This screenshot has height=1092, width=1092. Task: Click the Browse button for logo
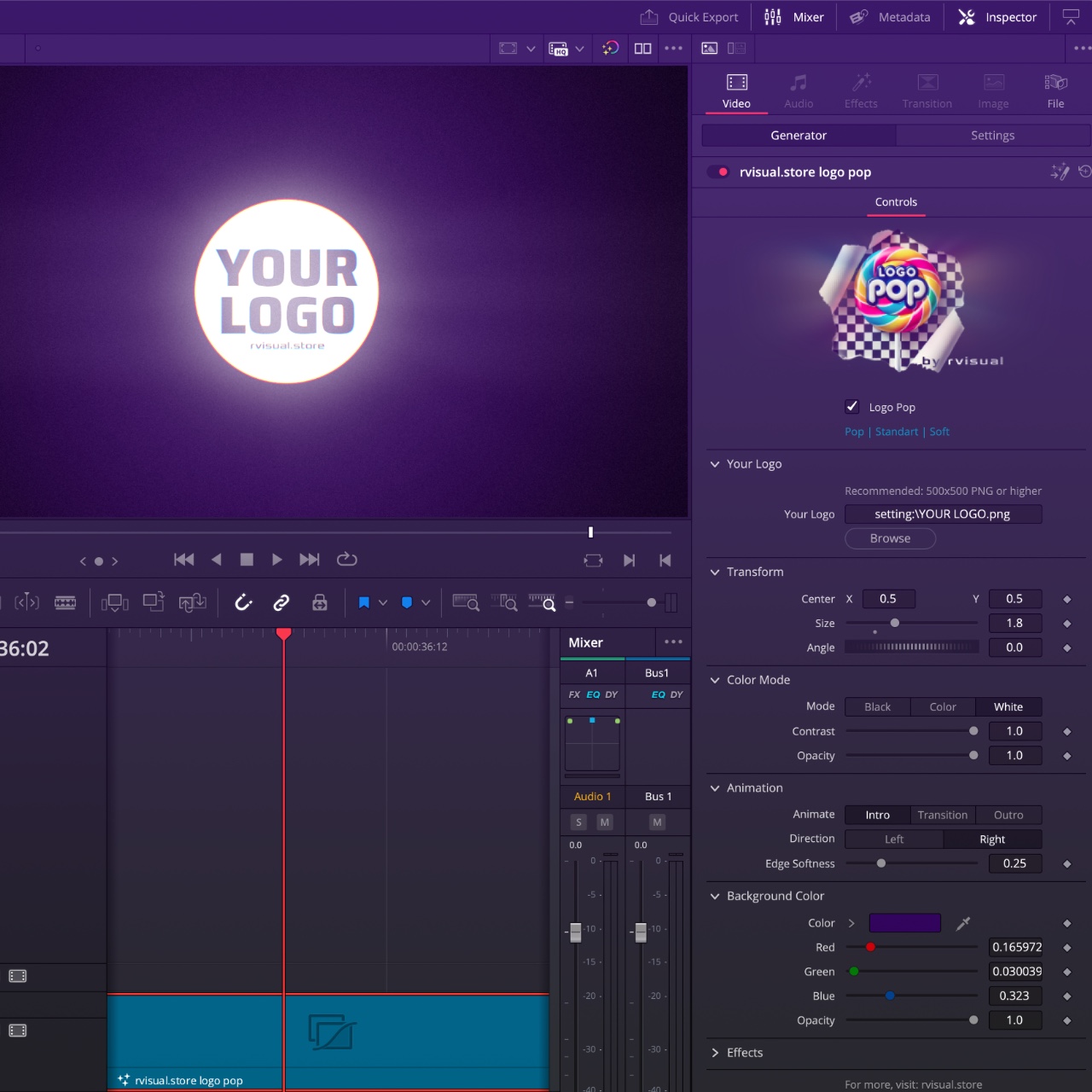(890, 538)
